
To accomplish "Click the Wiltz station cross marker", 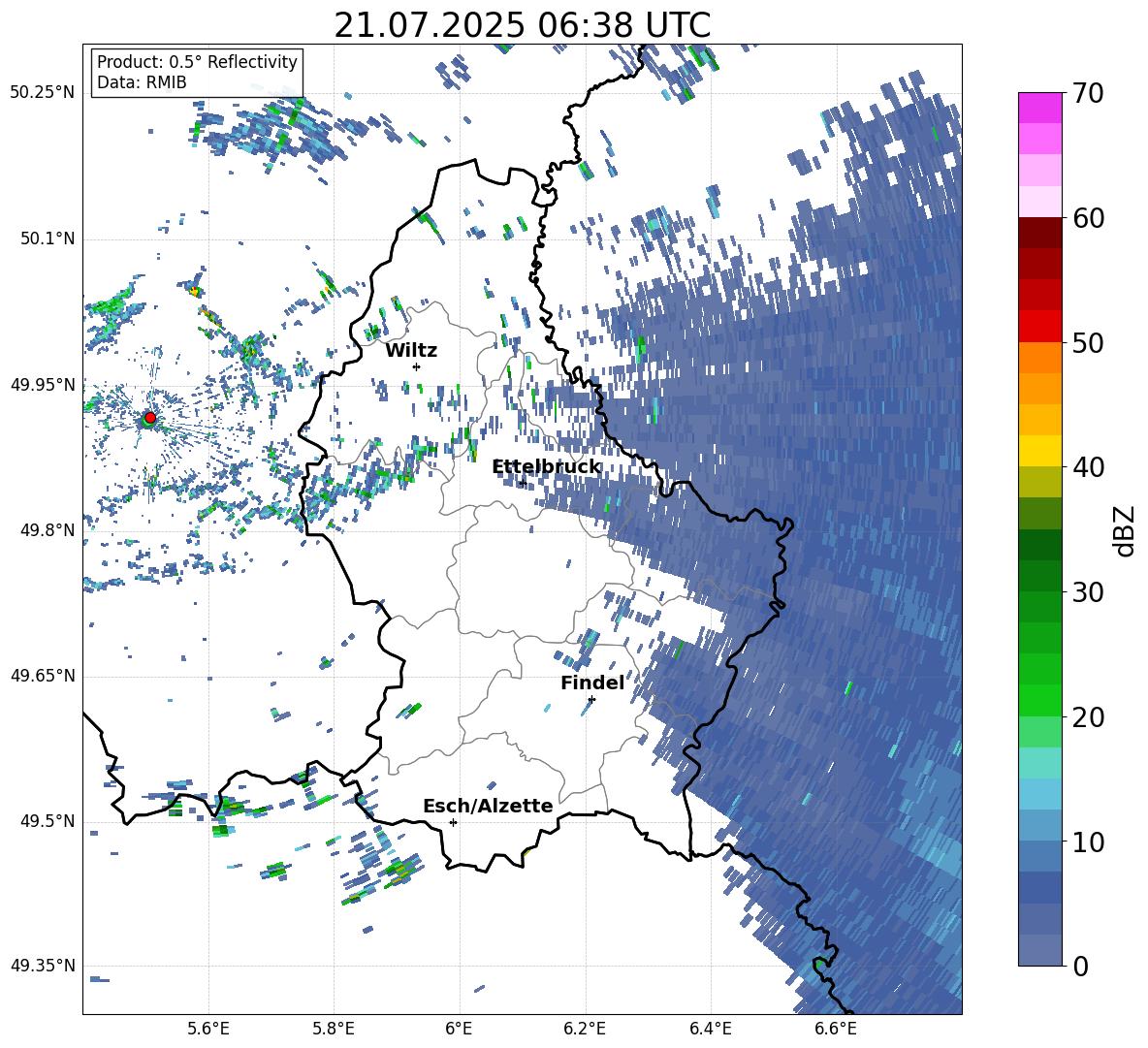I will click(x=417, y=366).
